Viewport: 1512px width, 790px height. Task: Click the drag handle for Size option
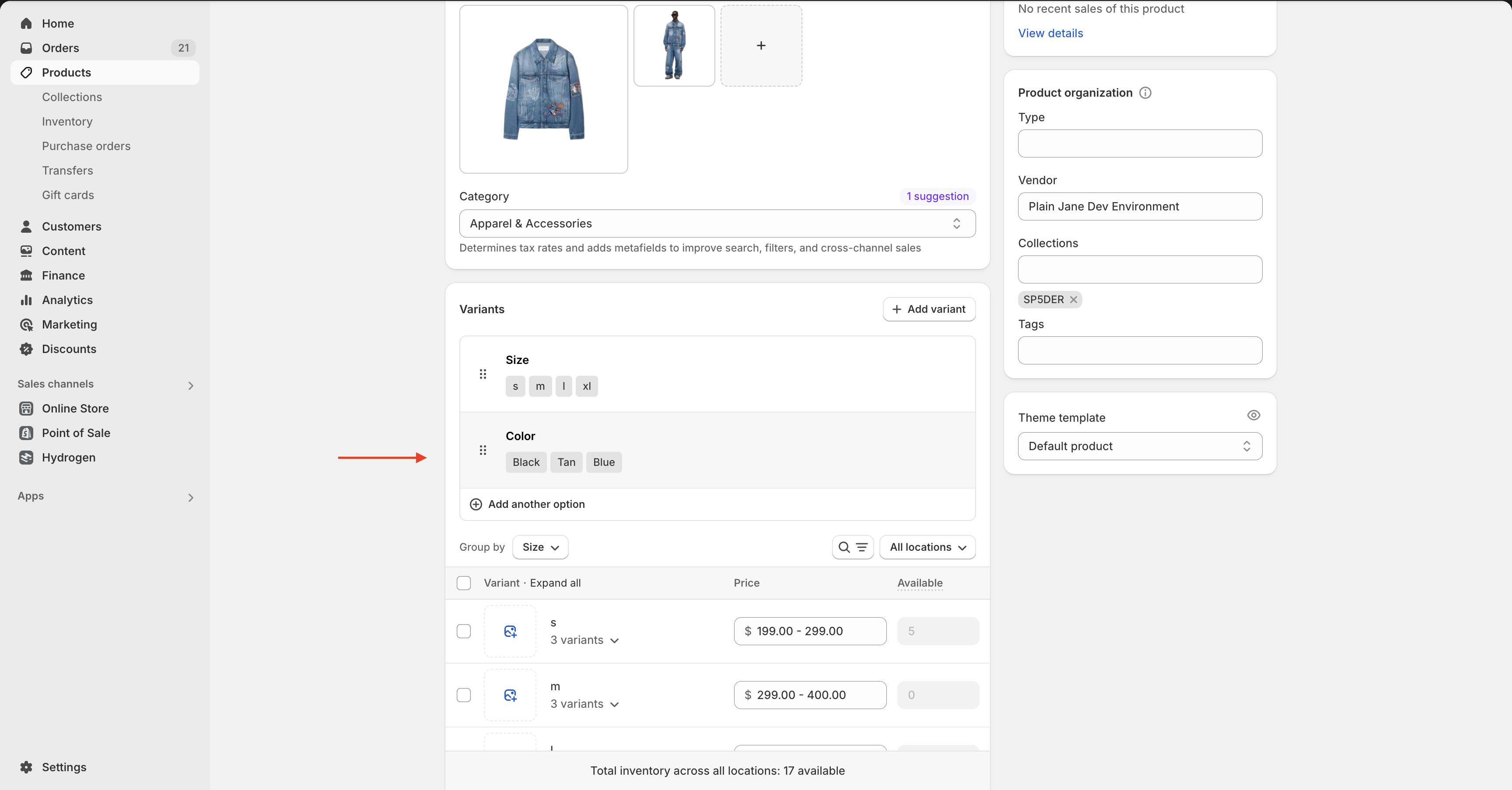[483, 374]
